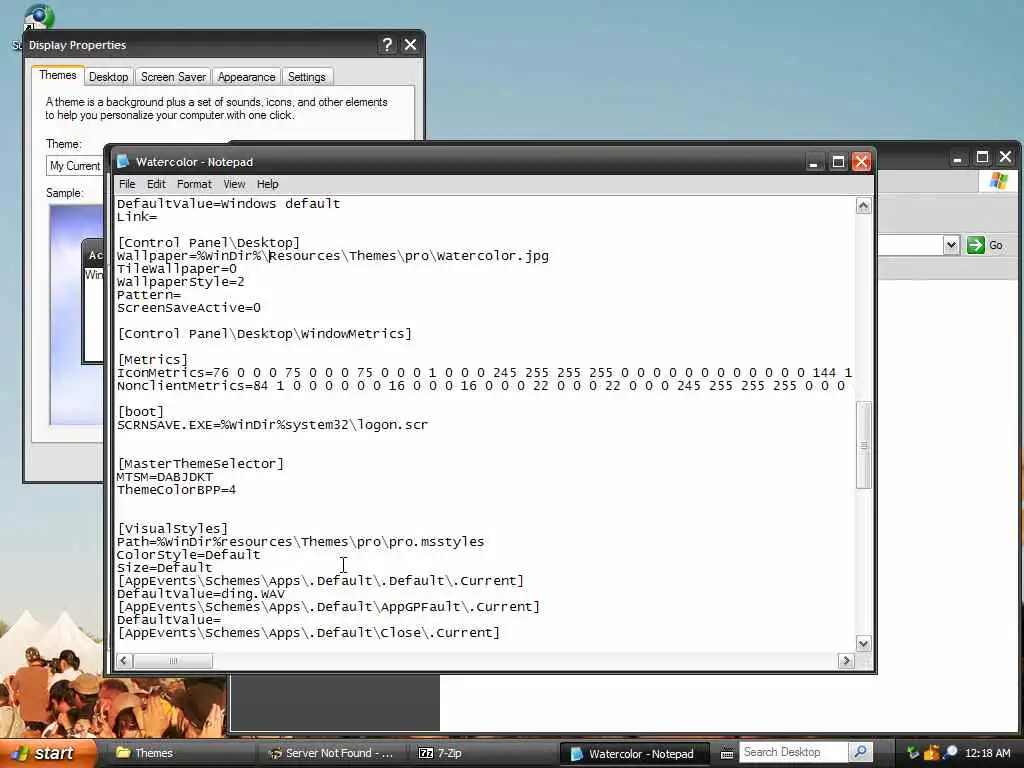1024x768 pixels.
Task: Click the down arrow of Notepad's vertical scrollbar
Action: tap(863, 644)
